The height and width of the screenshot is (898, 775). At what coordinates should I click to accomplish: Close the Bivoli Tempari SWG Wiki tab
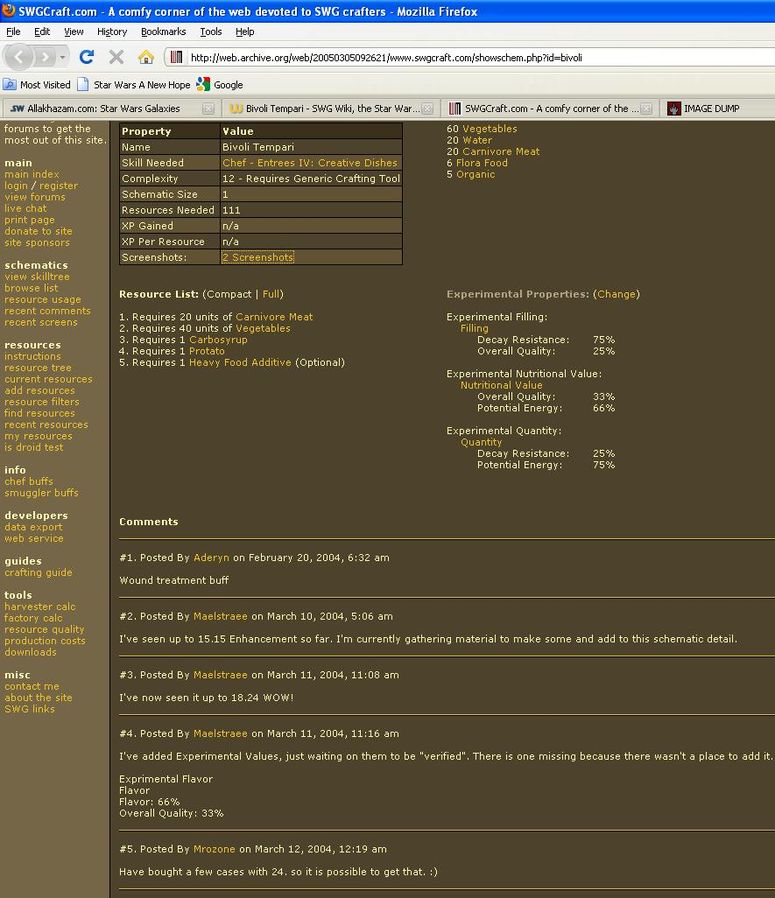[429, 108]
